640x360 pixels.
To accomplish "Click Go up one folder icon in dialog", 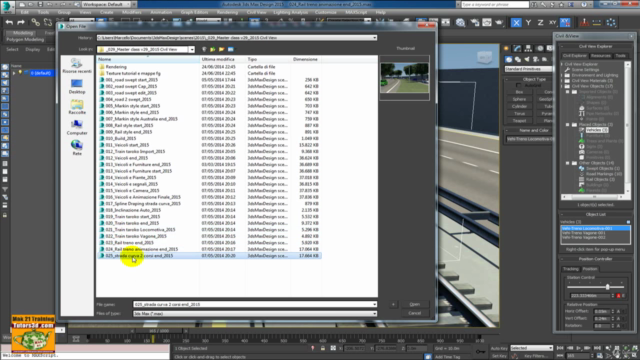I will (212, 49).
